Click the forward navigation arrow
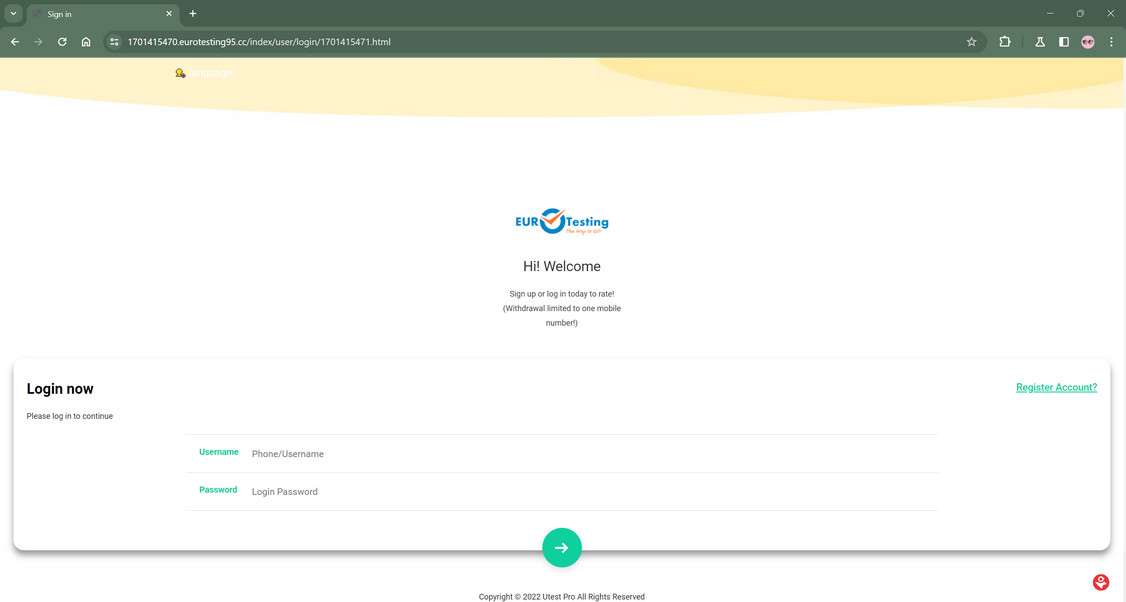Image resolution: width=1126 pixels, height=602 pixels. point(38,42)
